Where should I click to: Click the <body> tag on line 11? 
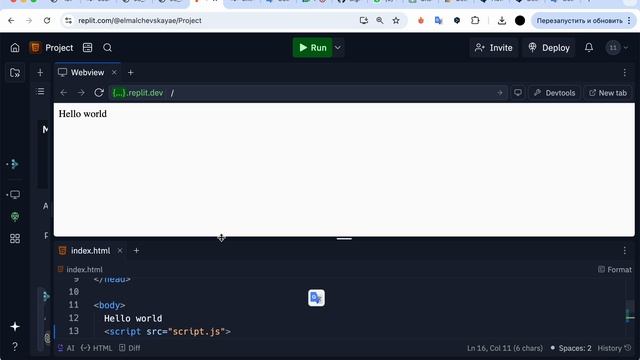109,305
